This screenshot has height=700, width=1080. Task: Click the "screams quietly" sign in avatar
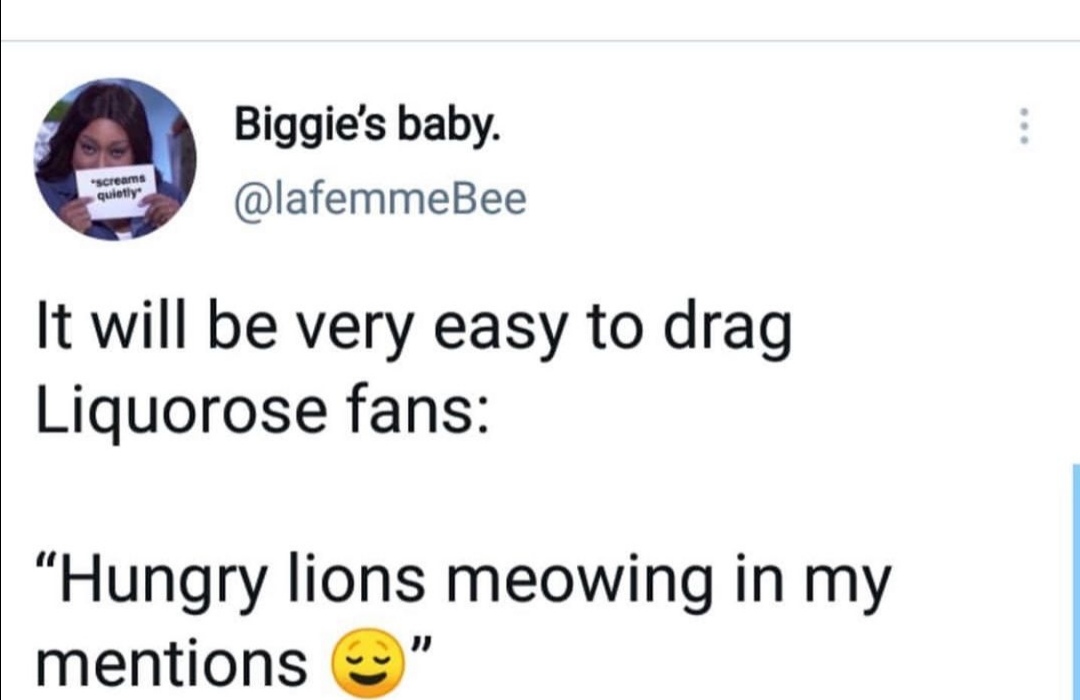tap(118, 189)
